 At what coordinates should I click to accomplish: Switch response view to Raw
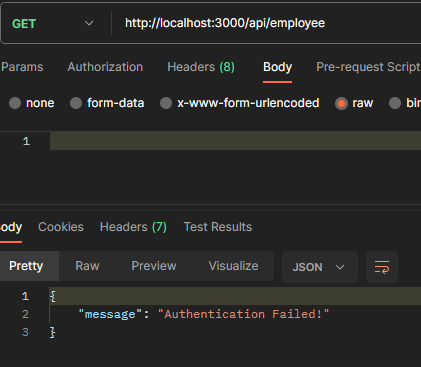[x=87, y=266]
